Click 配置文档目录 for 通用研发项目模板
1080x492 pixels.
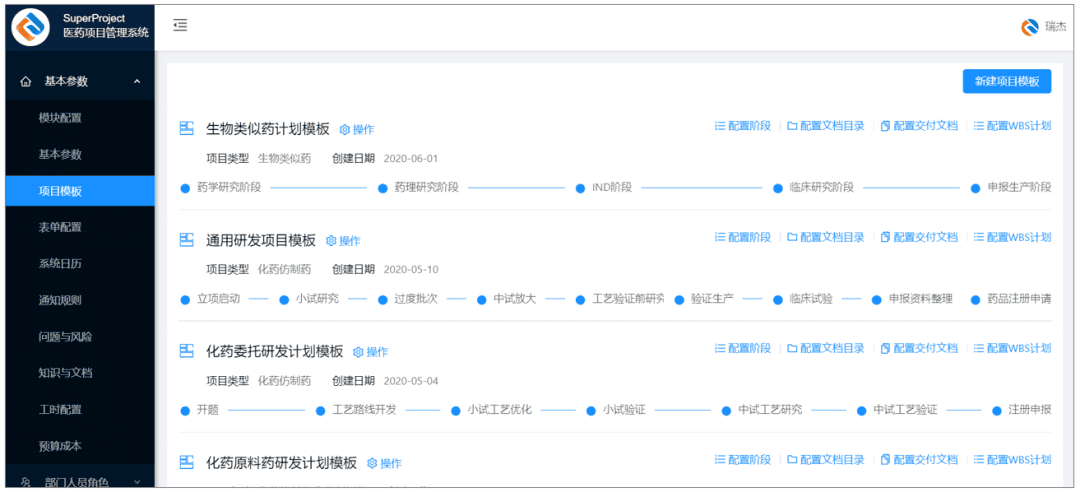click(826, 237)
